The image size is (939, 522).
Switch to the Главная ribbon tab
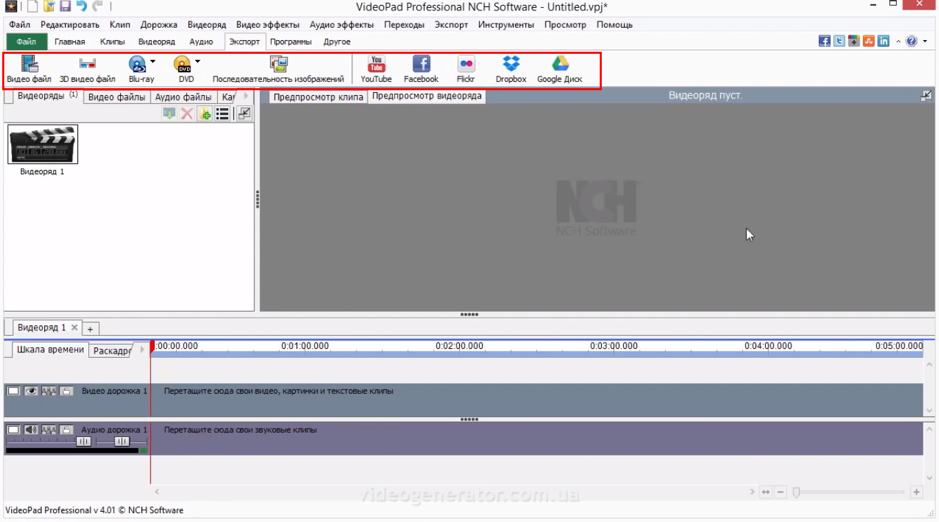point(69,41)
